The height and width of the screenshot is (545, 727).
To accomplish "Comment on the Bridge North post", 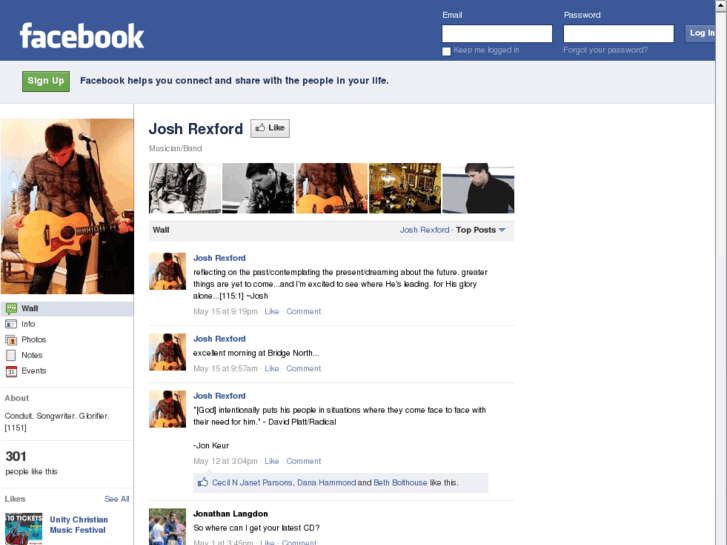I will pyautogui.click(x=303, y=368).
